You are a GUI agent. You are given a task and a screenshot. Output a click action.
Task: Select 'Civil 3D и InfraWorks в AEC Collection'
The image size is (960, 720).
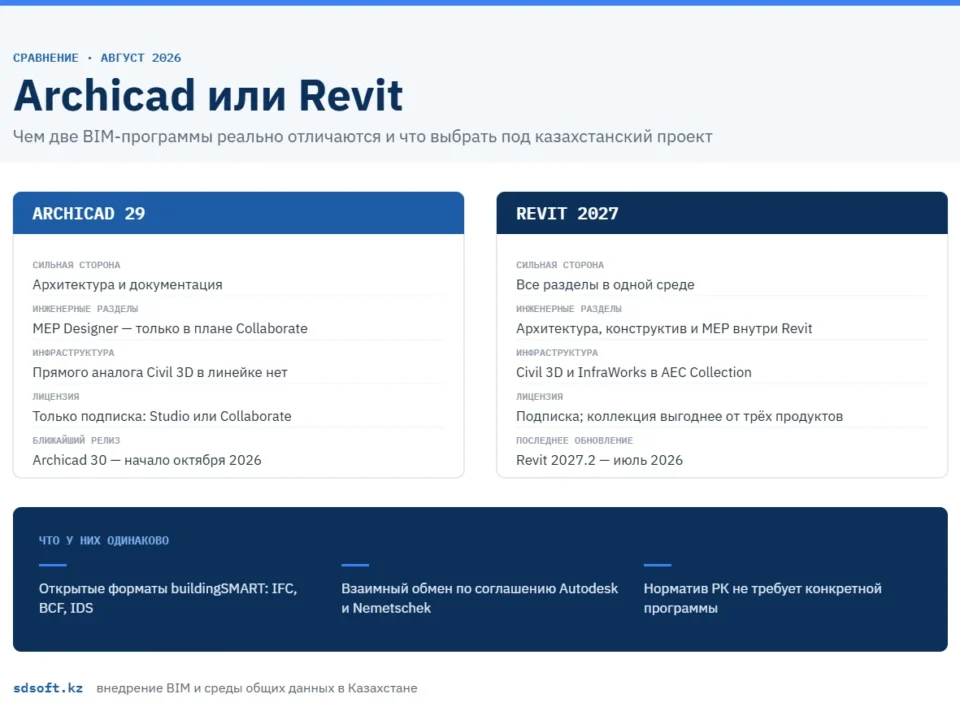(x=634, y=372)
